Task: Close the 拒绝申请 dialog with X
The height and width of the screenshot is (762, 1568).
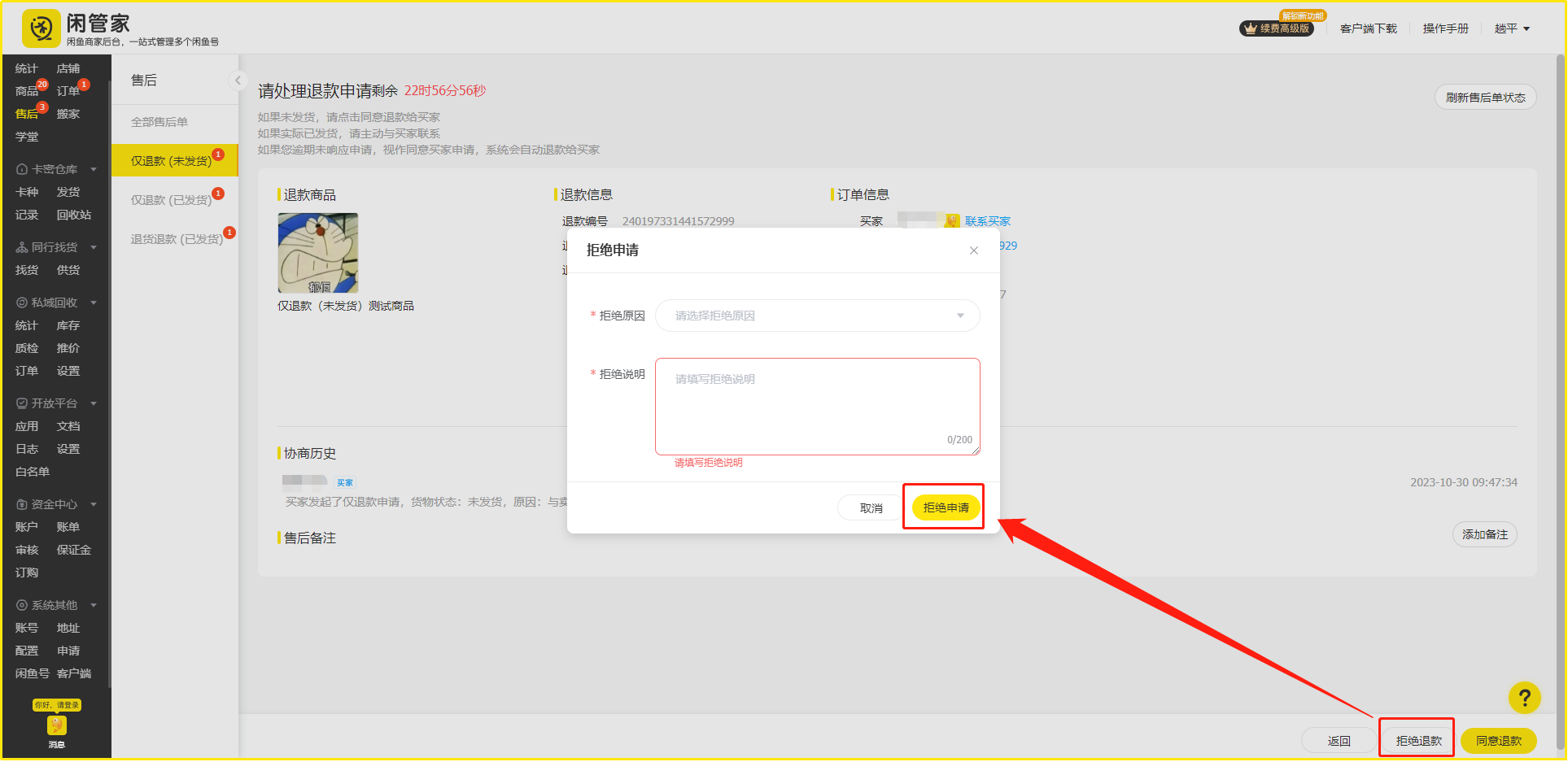Action: [x=973, y=250]
